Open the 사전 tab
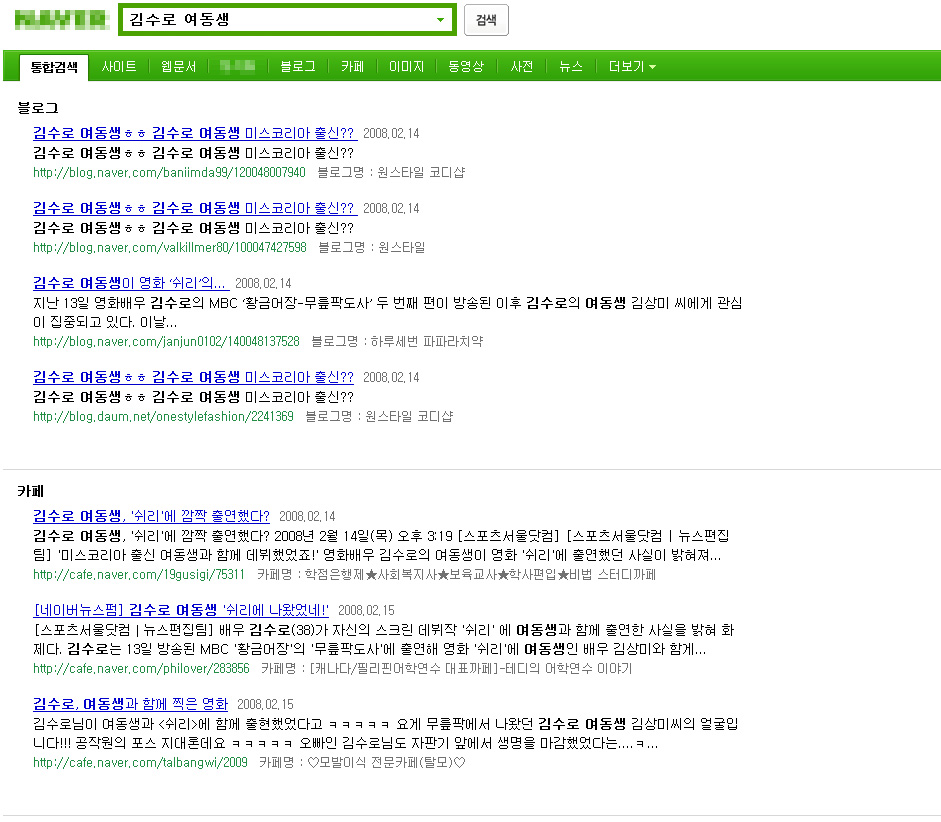The width and height of the screenshot is (941, 822). pyautogui.click(x=522, y=67)
